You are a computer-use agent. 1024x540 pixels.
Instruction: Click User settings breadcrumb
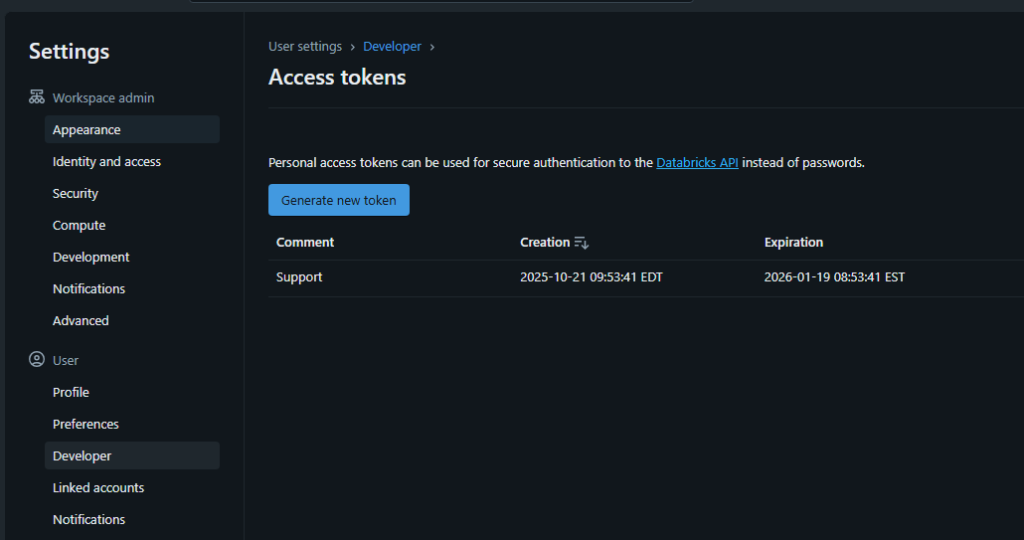(x=305, y=47)
